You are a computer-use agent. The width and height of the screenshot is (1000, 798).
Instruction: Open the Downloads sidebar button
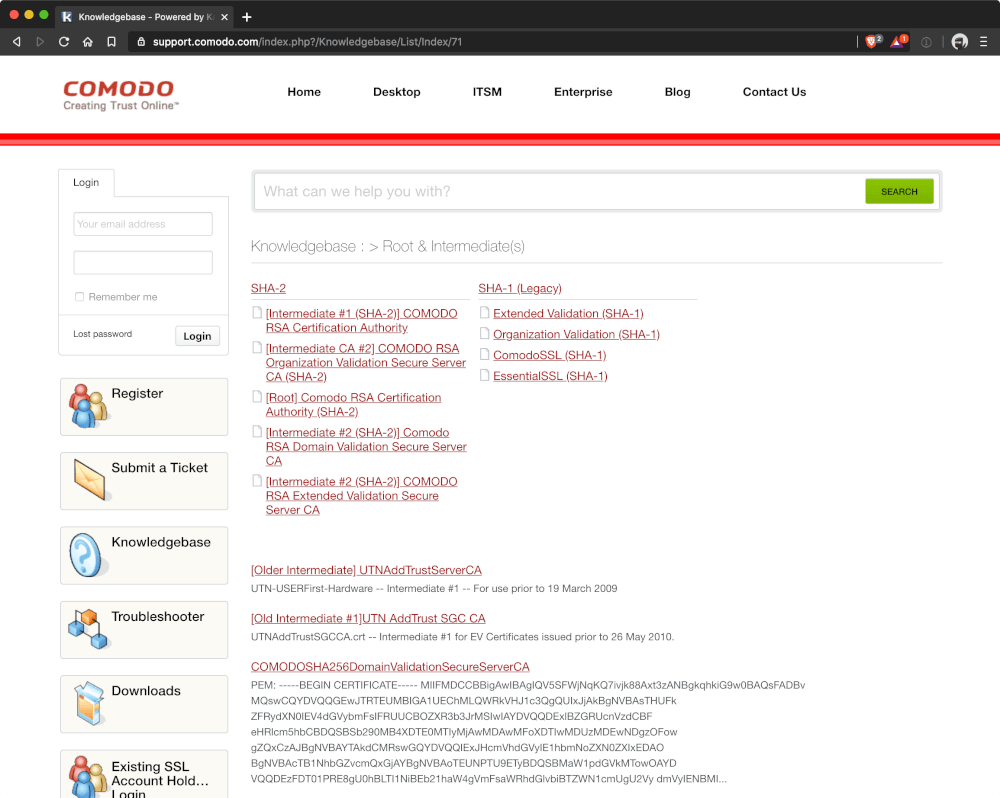[144, 704]
